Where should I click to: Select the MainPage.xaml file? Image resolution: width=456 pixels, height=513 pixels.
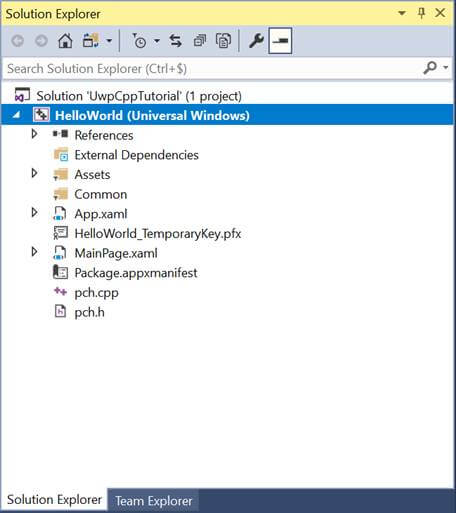tap(116, 253)
